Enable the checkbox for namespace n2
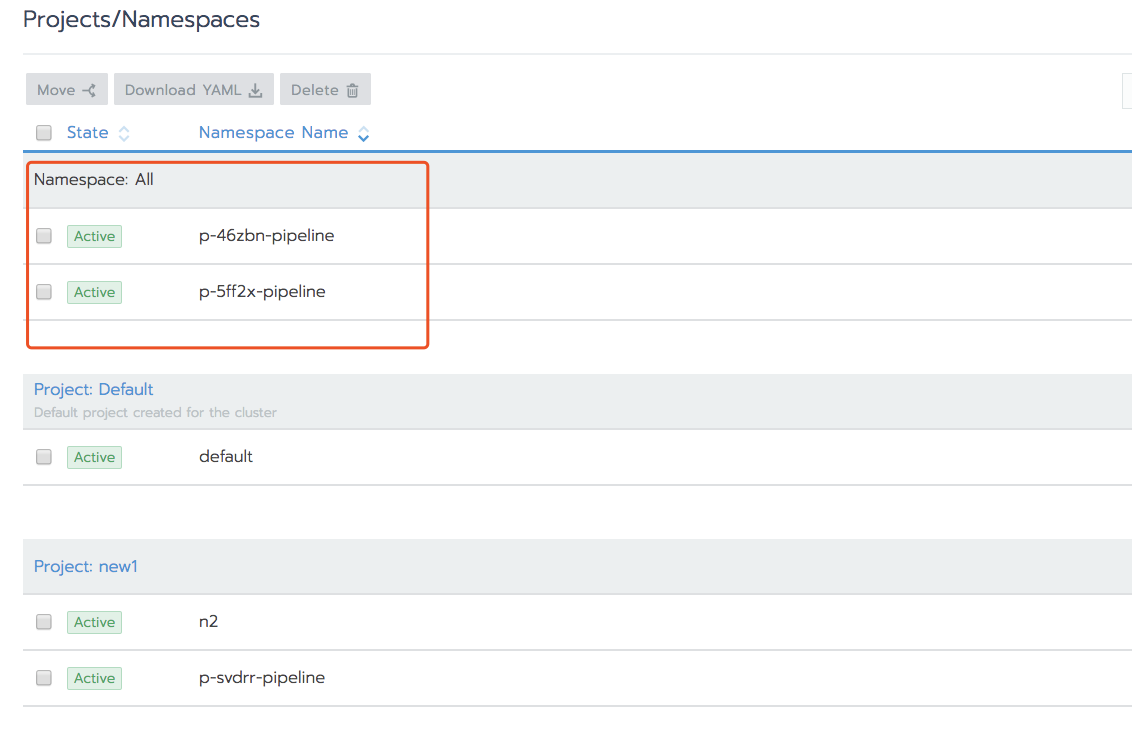 click(43, 621)
